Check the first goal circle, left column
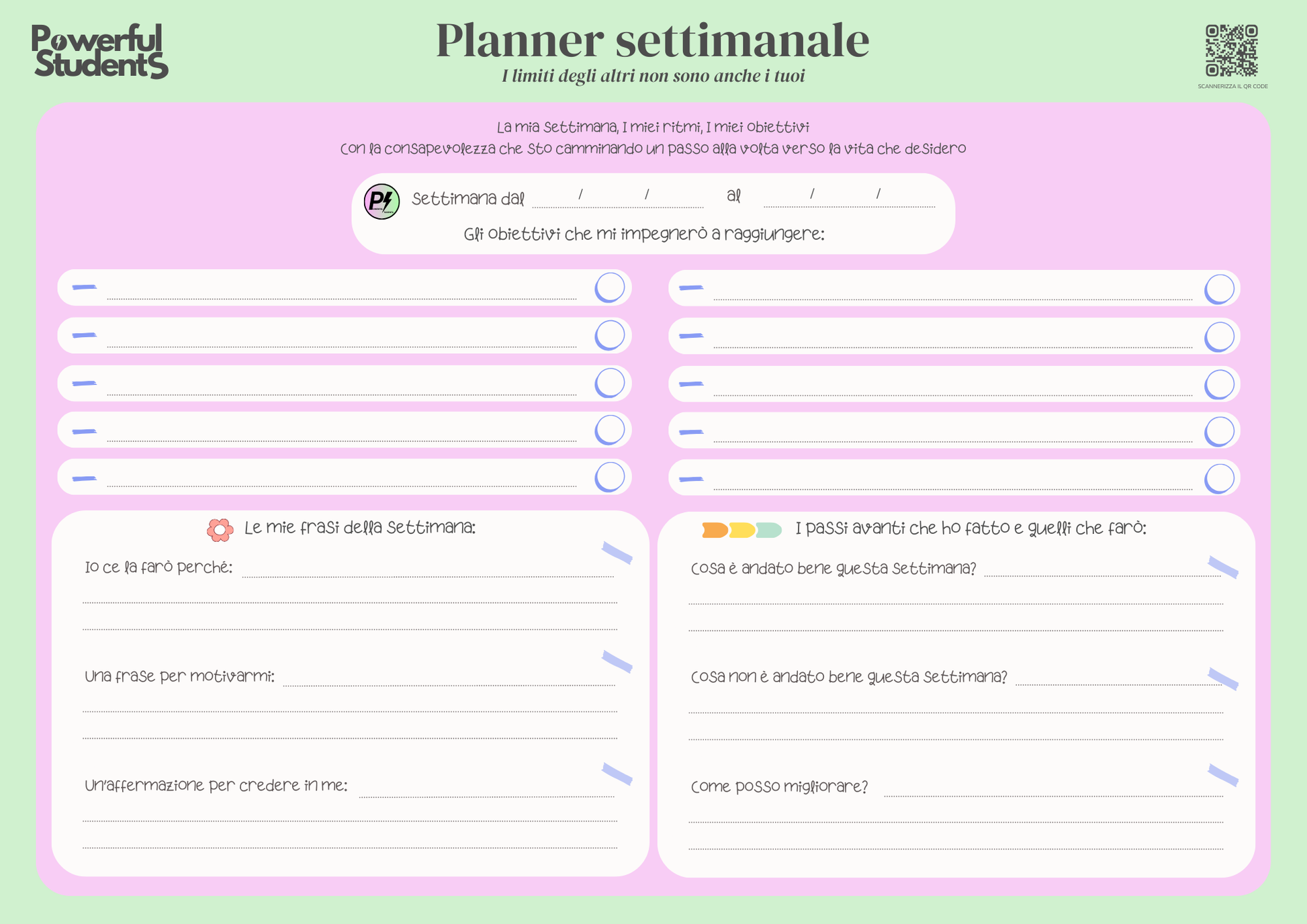This screenshot has height=924, width=1307. [610, 287]
